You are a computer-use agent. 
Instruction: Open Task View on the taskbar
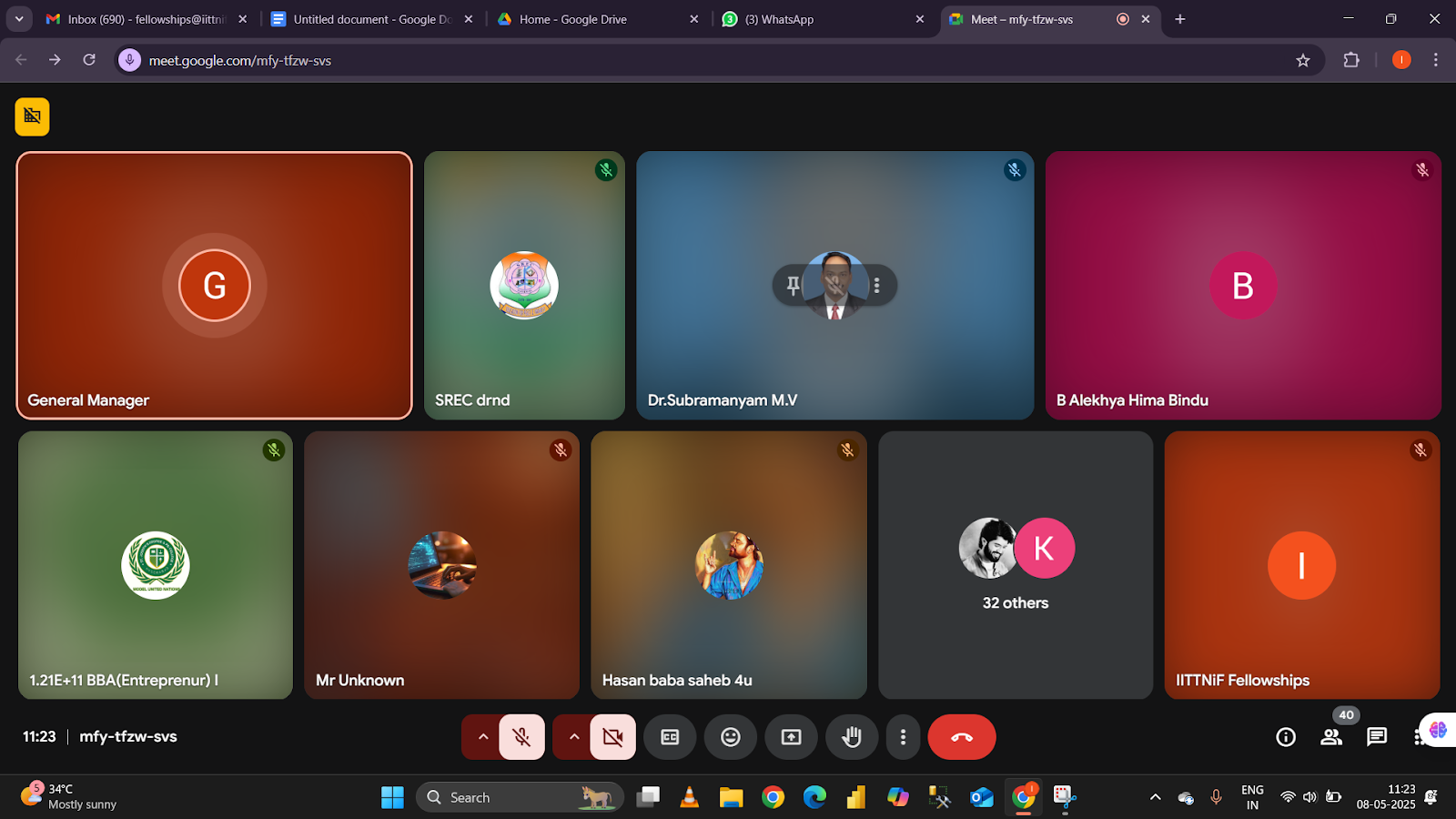point(648,797)
